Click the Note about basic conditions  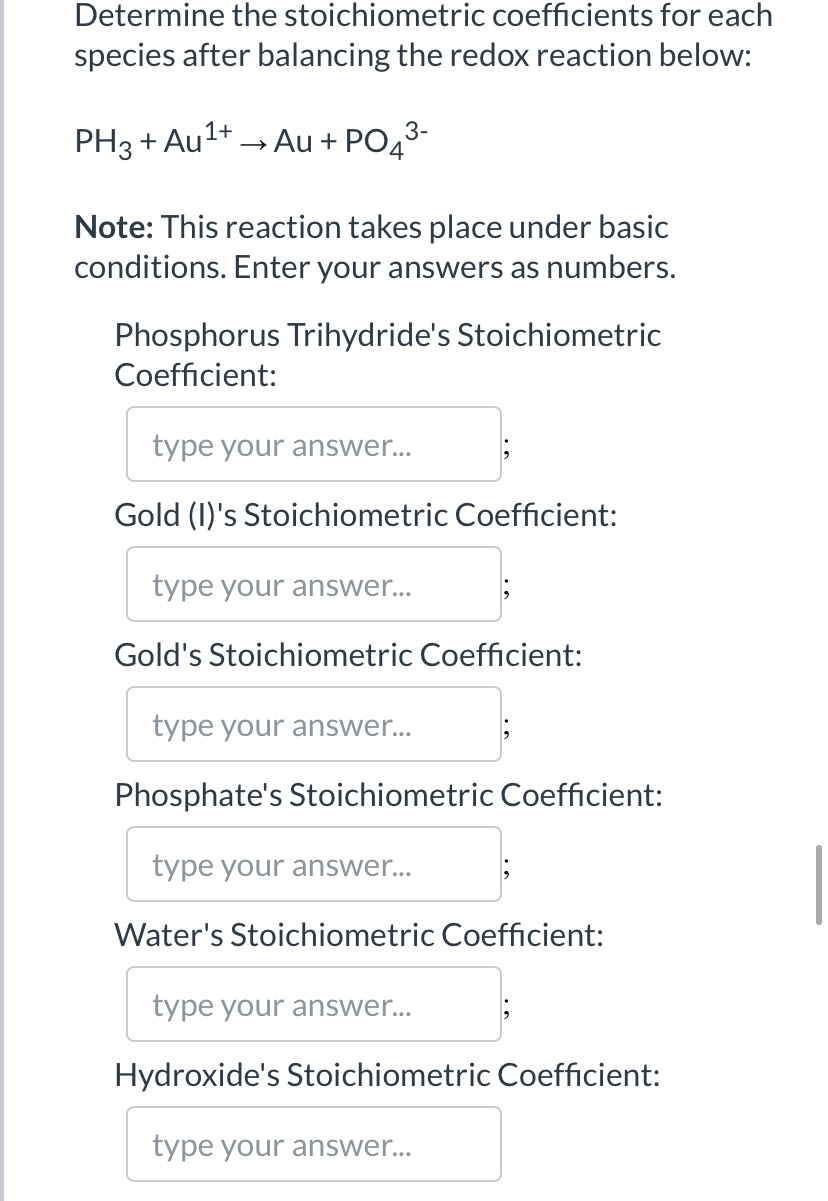(x=370, y=246)
